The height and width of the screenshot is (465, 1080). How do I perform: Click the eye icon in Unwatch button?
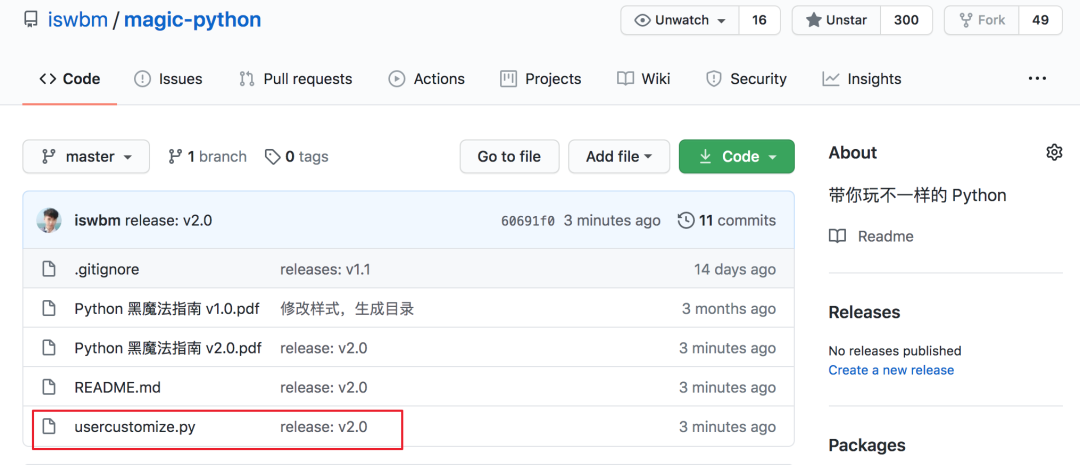642,20
